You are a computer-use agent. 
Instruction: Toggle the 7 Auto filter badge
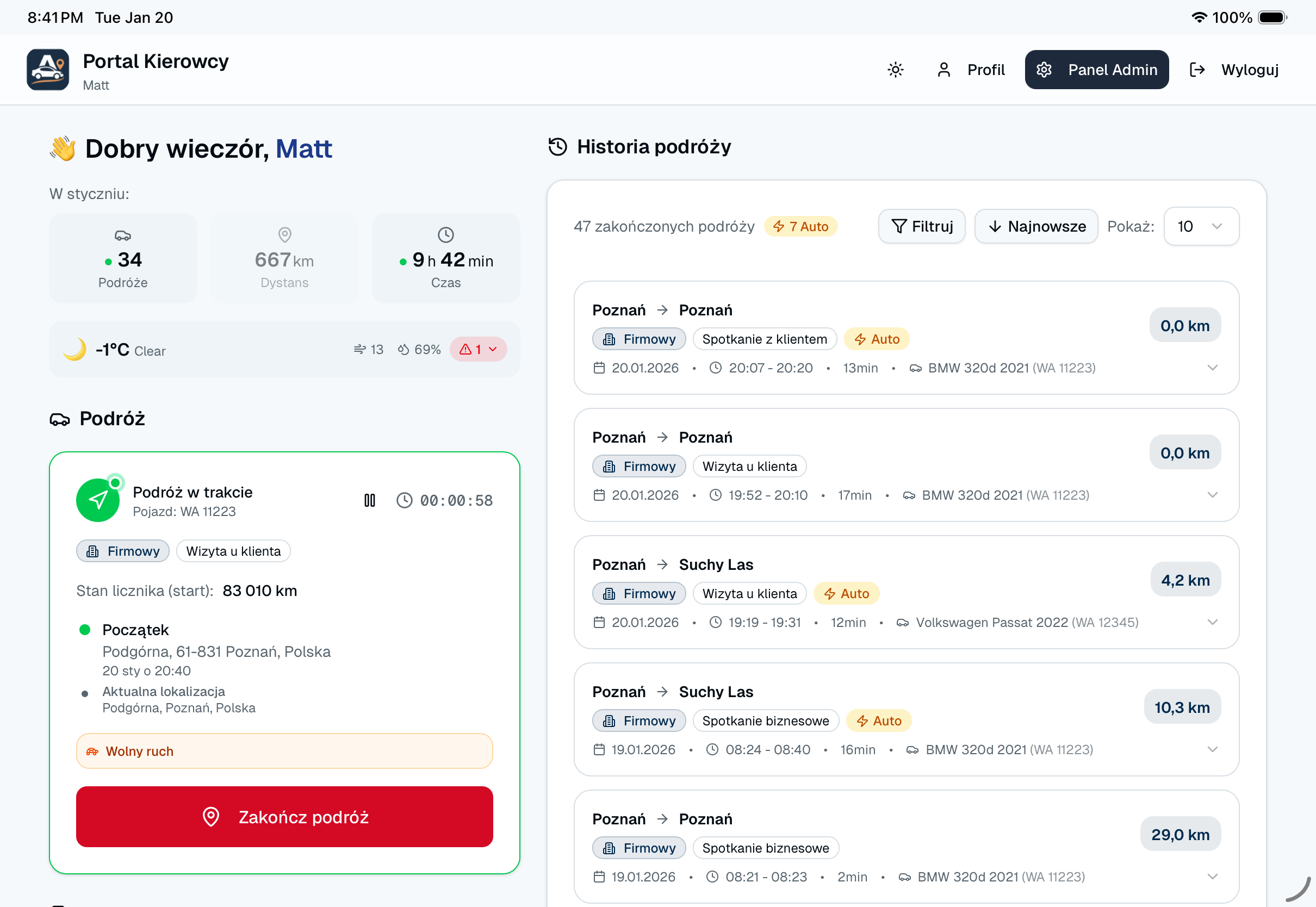[x=800, y=226]
